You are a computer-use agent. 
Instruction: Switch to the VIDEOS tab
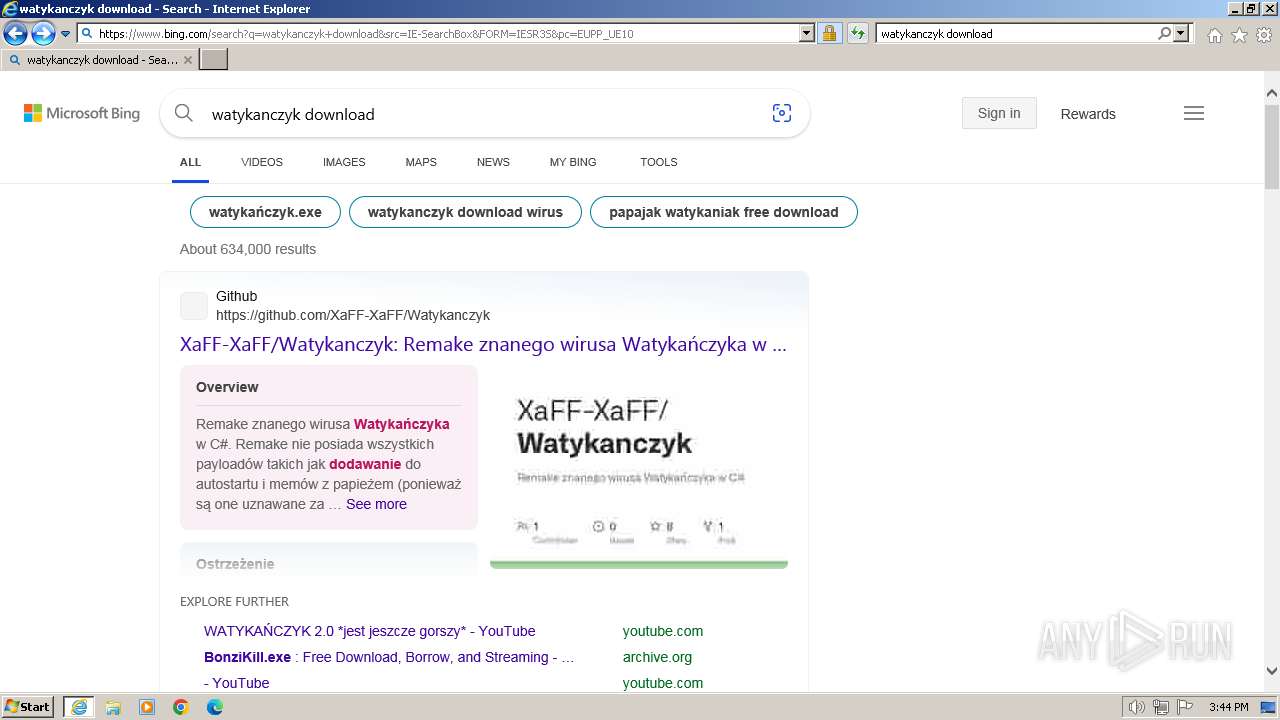[x=262, y=162]
